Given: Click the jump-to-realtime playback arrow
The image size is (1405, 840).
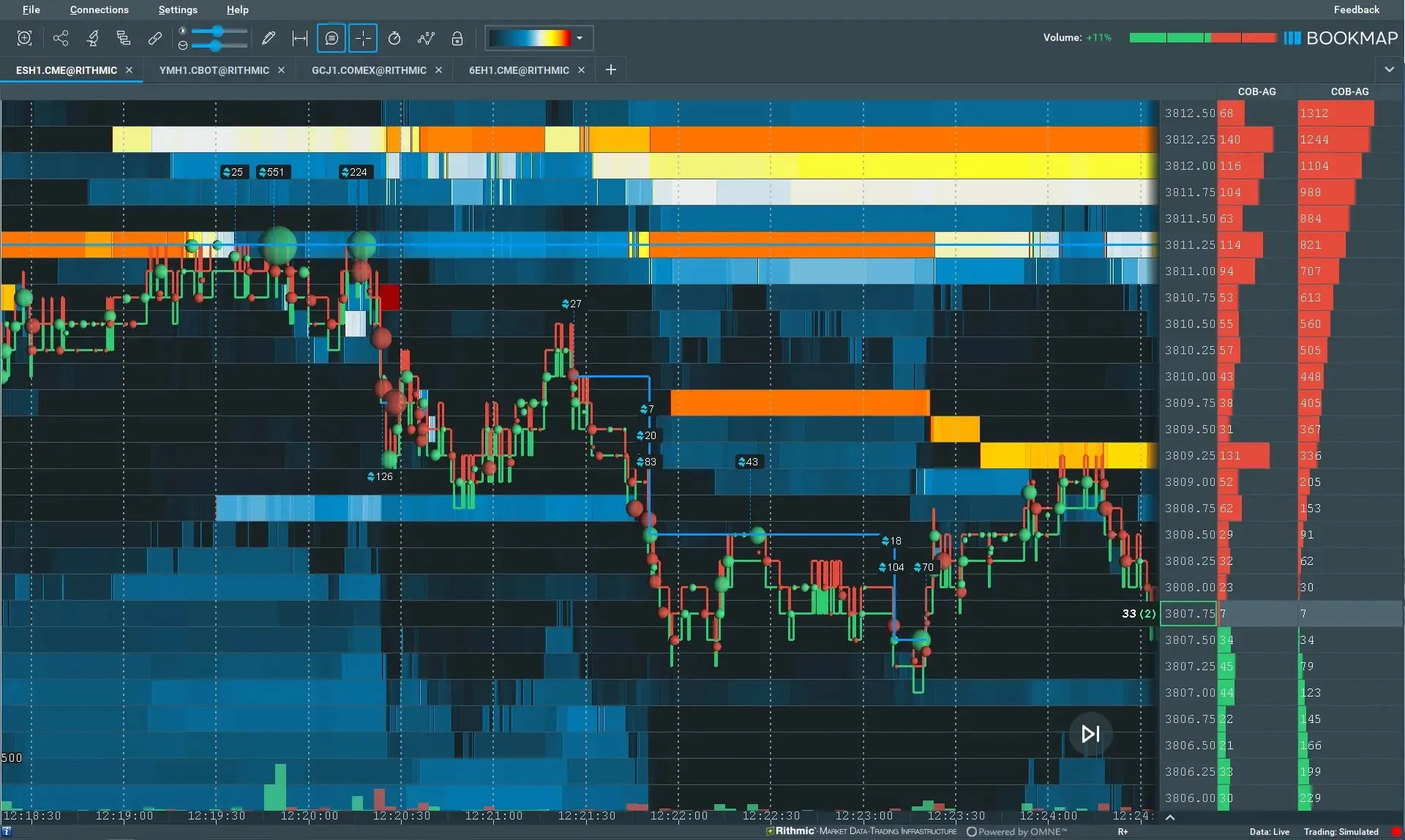Looking at the screenshot, I should (1090, 734).
